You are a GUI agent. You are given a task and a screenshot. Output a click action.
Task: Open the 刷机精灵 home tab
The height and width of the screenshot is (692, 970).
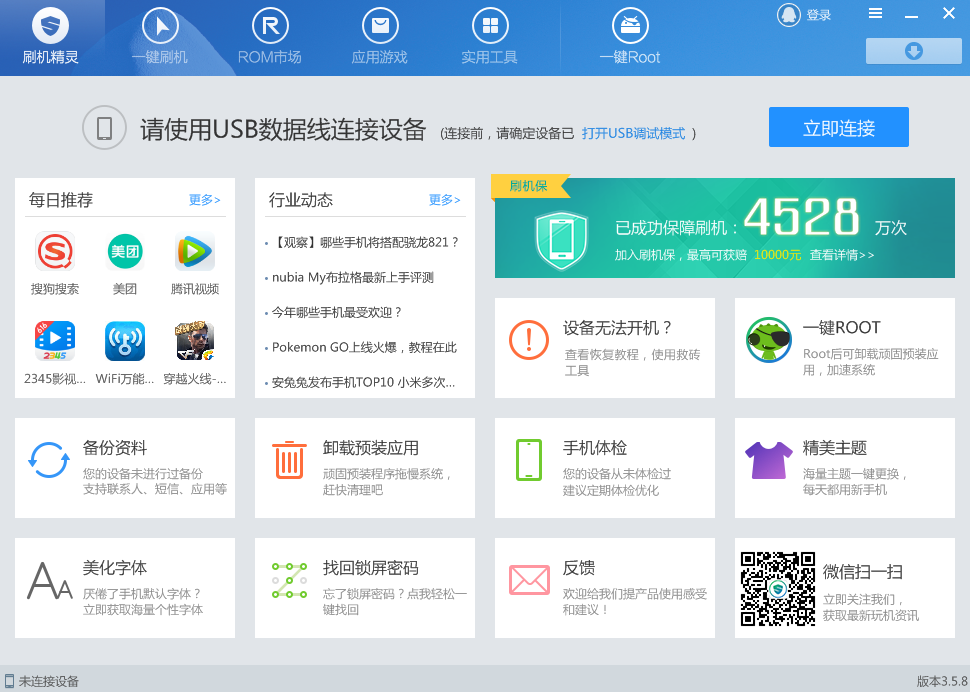(51, 37)
